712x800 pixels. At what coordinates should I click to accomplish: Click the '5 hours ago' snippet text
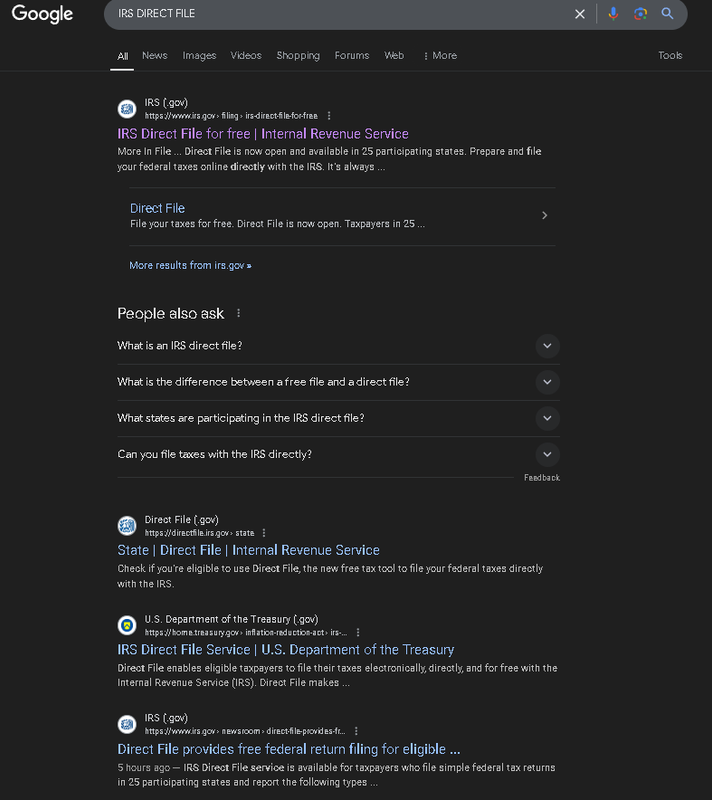click(x=144, y=767)
